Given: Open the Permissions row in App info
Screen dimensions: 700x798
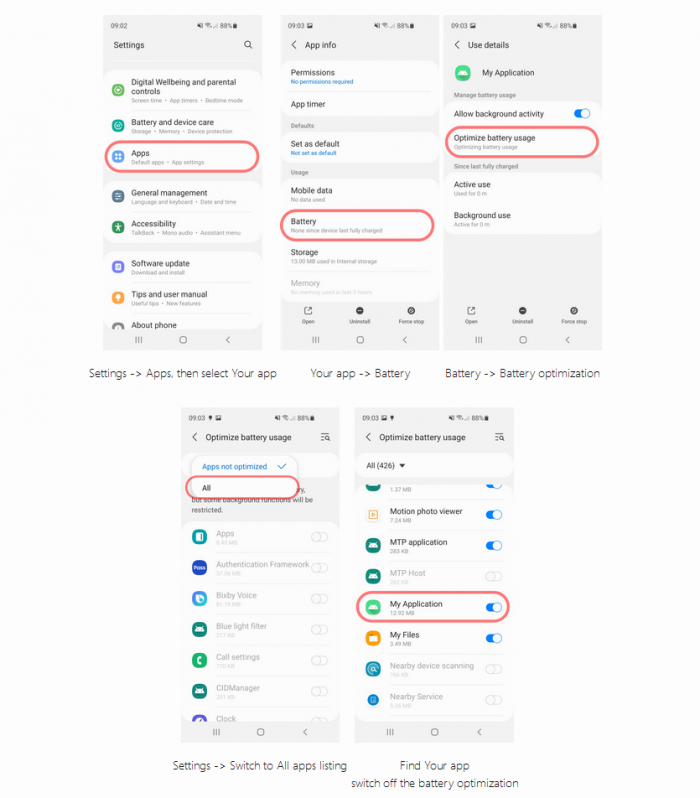Looking at the screenshot, I should click(x=359, y=76).
